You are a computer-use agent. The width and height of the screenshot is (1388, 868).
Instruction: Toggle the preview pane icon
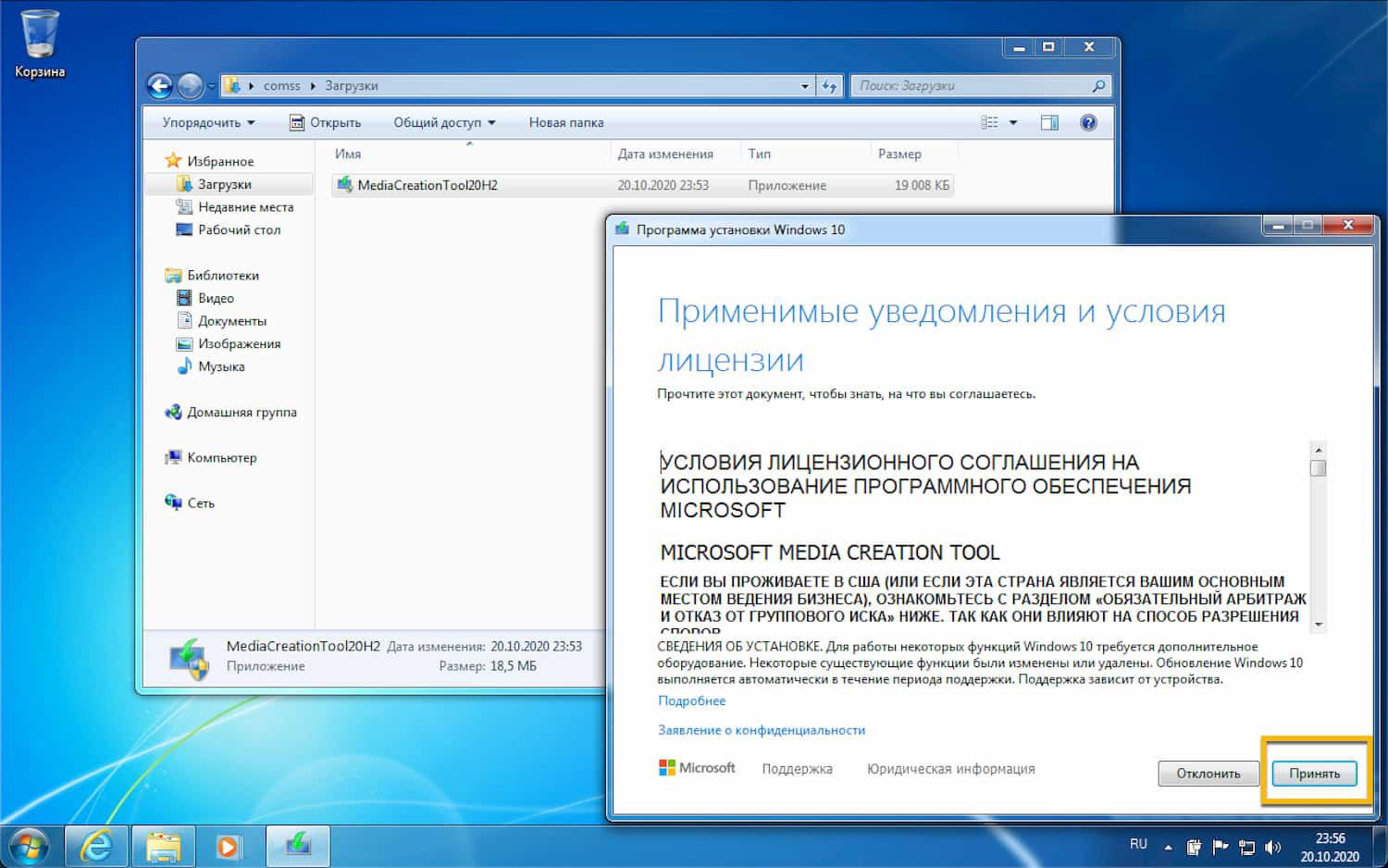pos(1049,122)
